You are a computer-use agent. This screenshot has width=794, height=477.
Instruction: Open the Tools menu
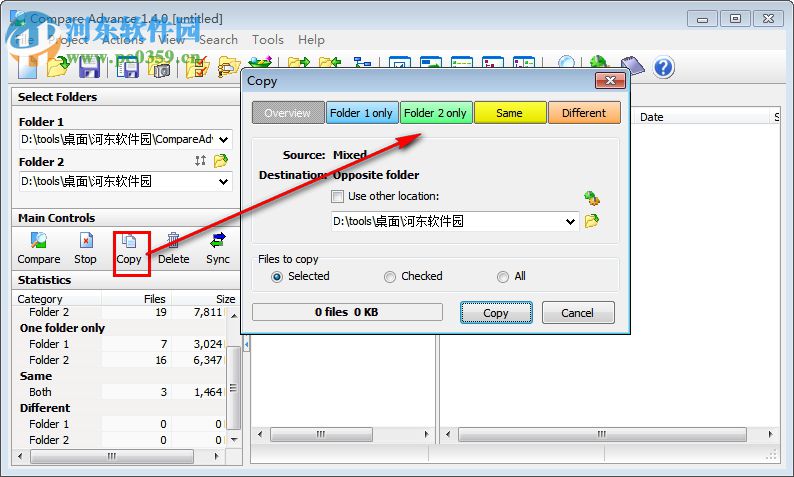(268, 39)
